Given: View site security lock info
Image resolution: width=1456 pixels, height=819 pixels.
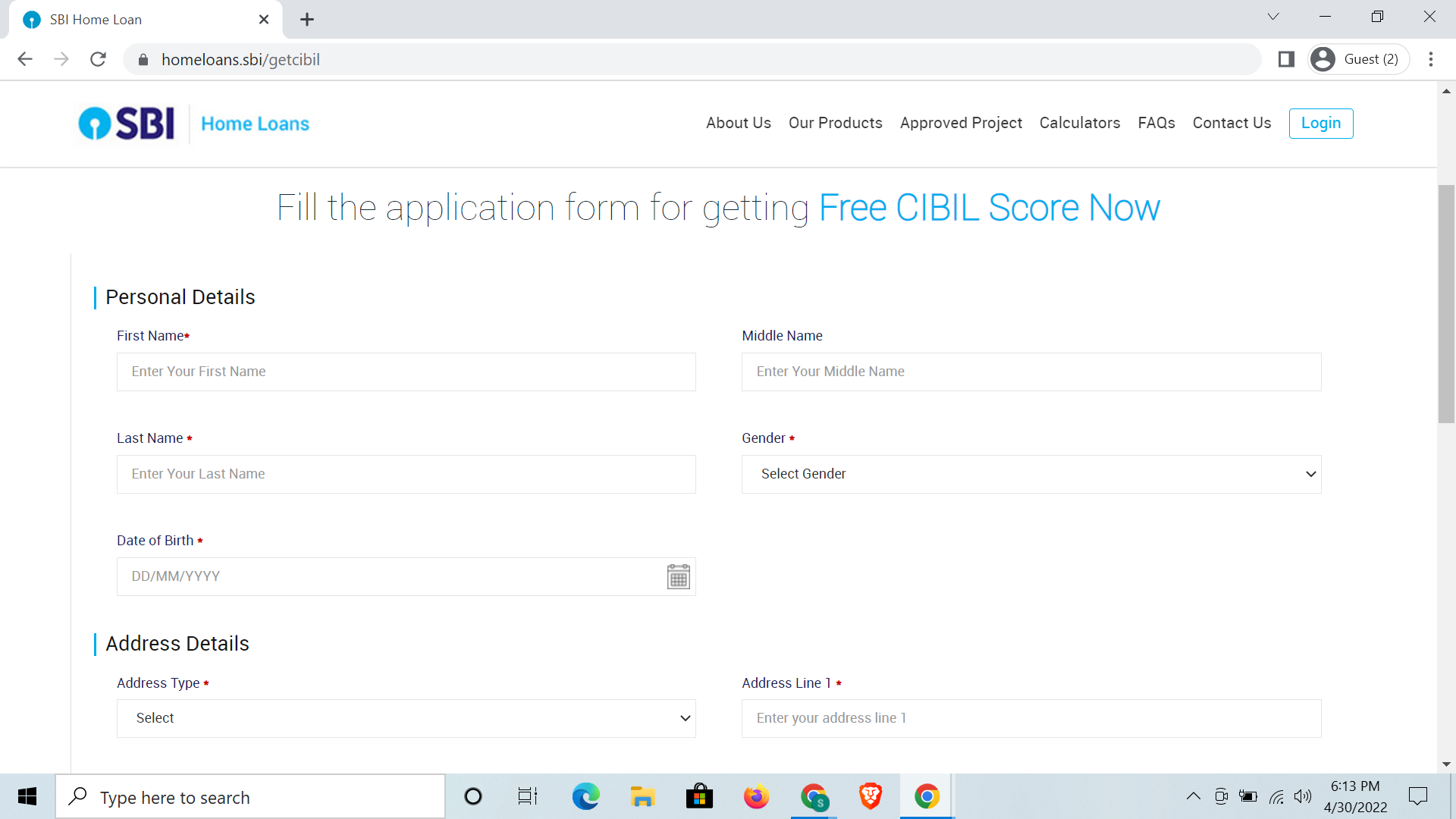Looking at the screenshot, I should click(143, 59).
